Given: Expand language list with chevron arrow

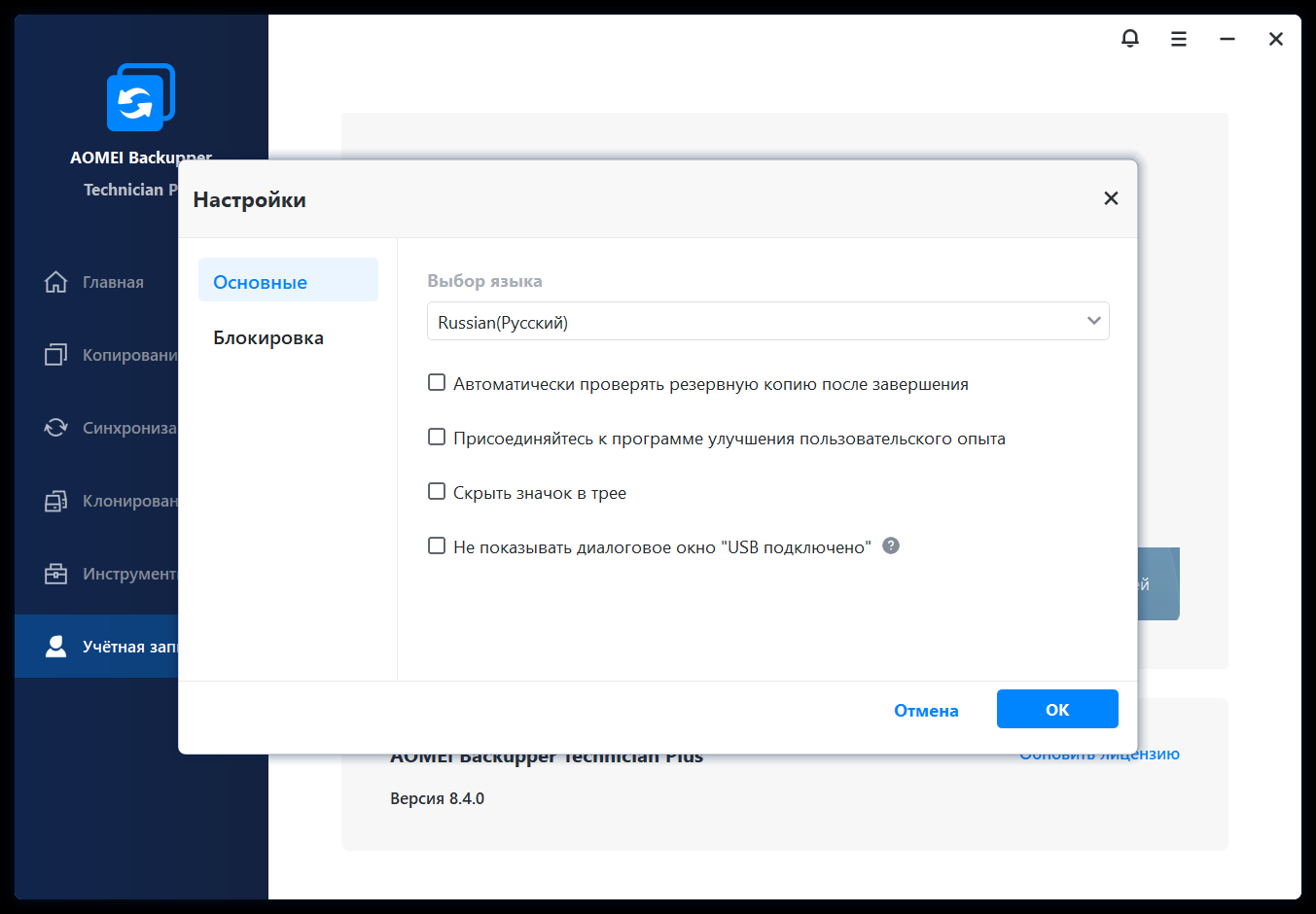Looking at the screenshot, I should pos(1094,321).
